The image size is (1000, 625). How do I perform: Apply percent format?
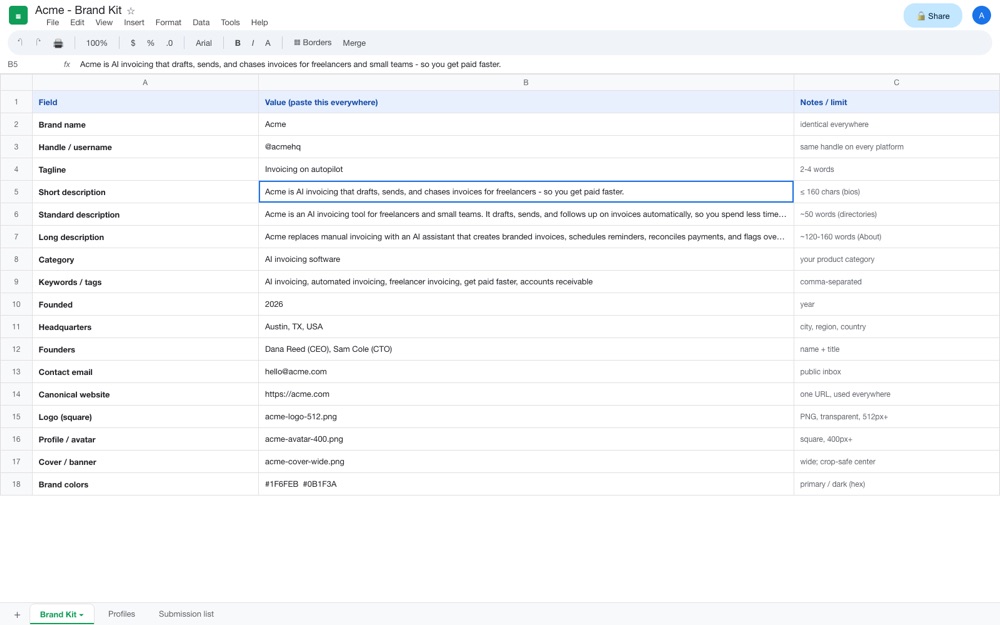coord(151,43)
